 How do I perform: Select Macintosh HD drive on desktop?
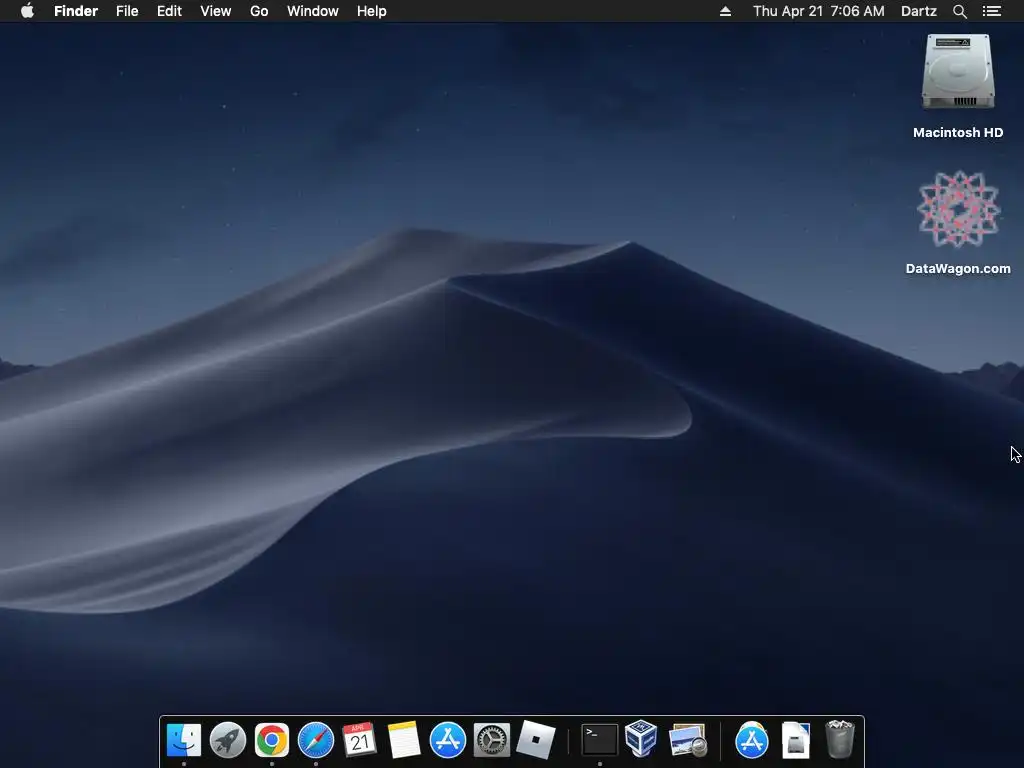click(x=958, y=72)
